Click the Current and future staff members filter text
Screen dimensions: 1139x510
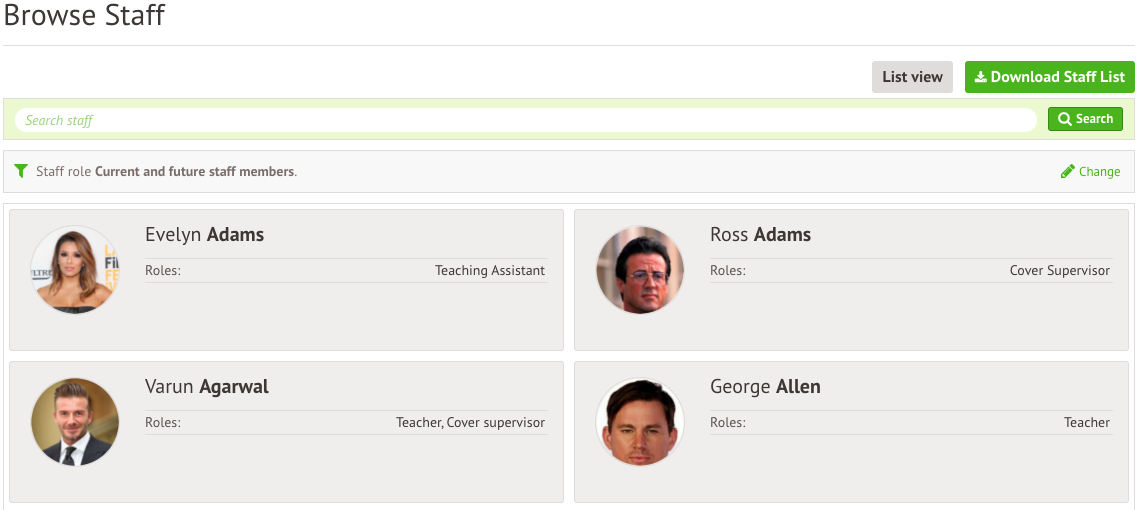pyautogui.click(x=195, y=171)
